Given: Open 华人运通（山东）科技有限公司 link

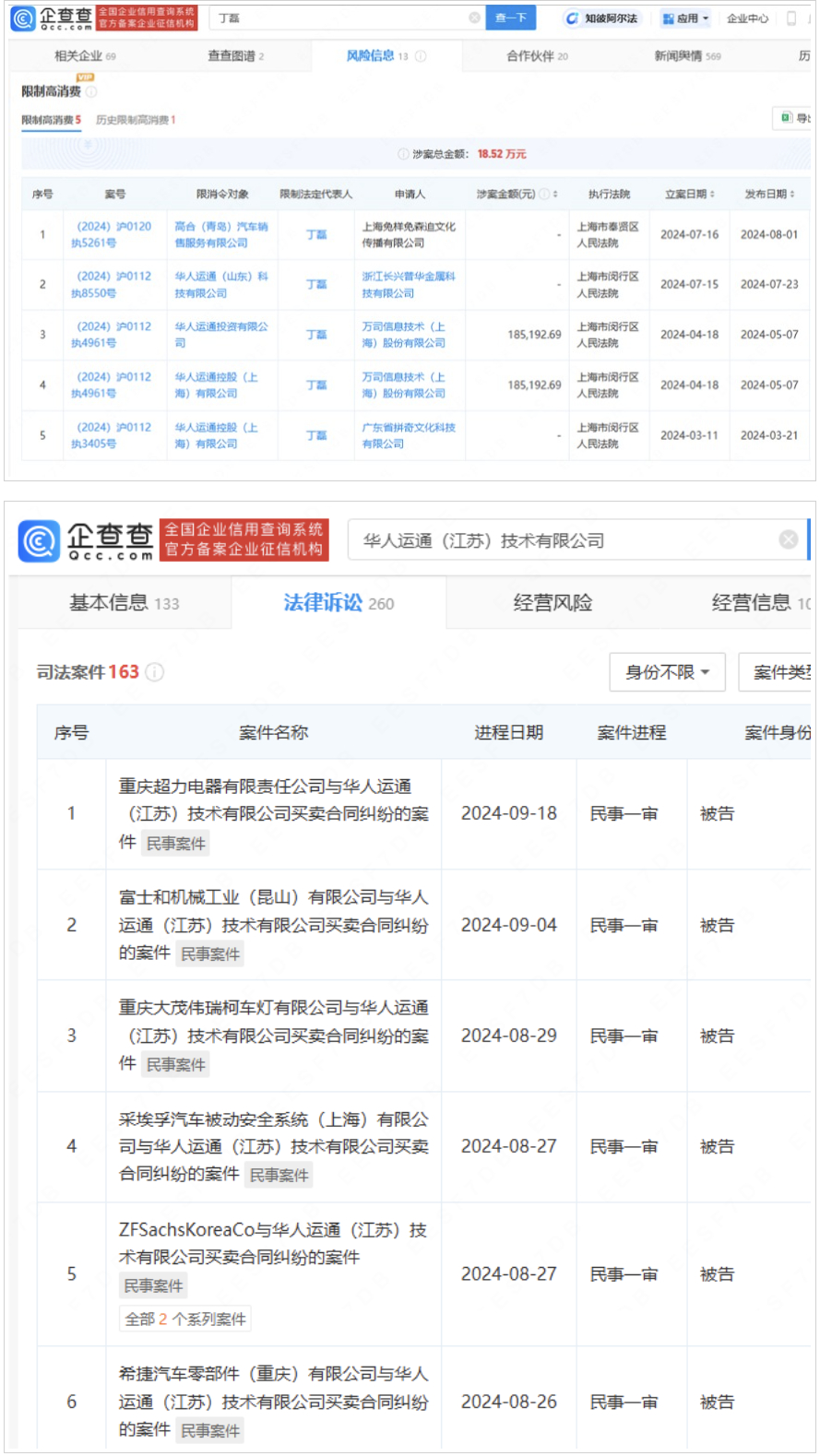Looking at the screenshot, I should 221,284.
